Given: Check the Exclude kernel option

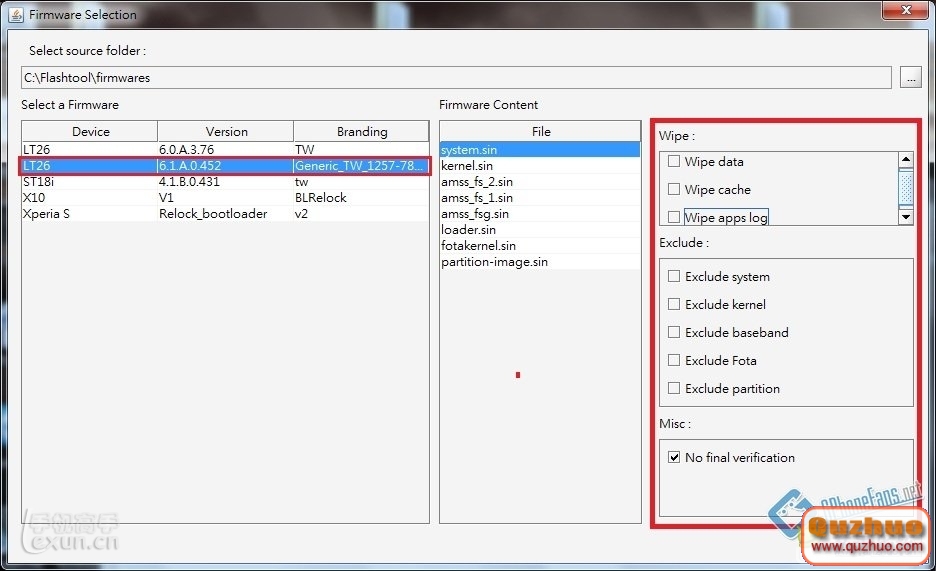Looking at the screenshot, I should pos(674,304).
